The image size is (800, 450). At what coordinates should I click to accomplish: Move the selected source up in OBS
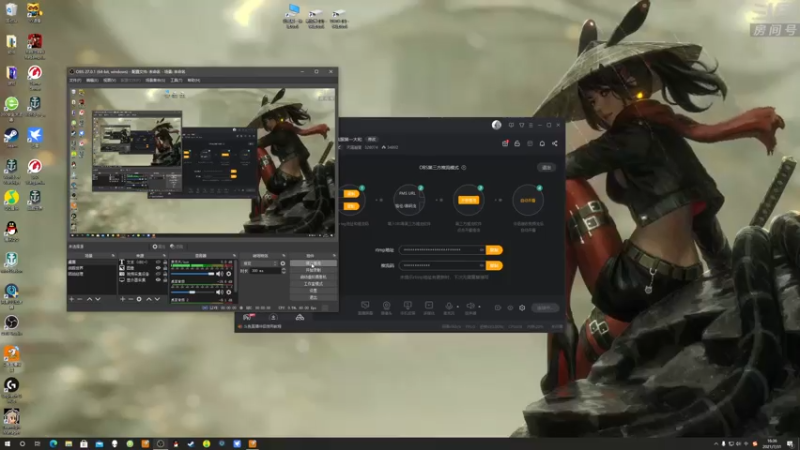pos(149,299)
